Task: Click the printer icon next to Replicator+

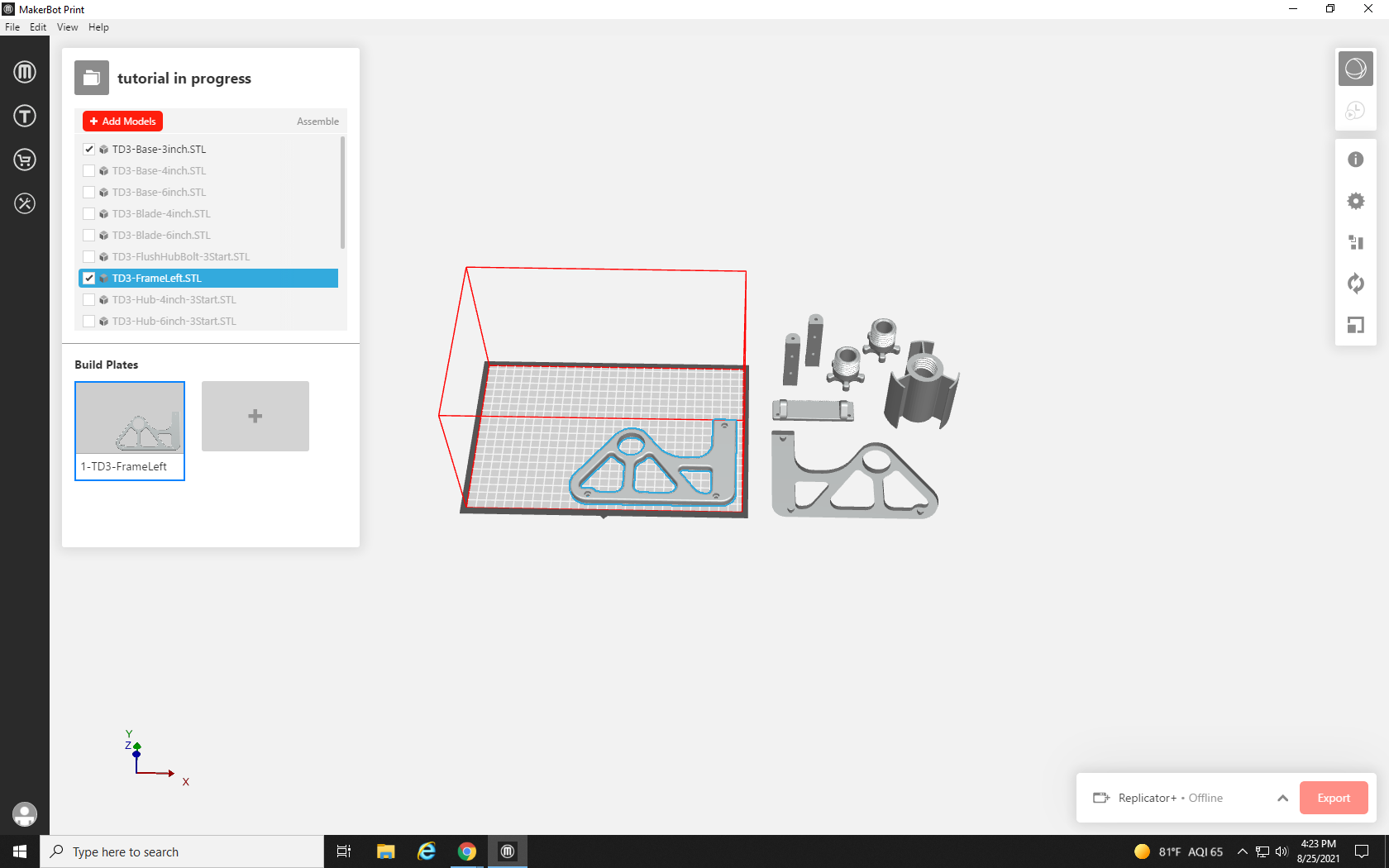Action: click(x=1101, y=798)
